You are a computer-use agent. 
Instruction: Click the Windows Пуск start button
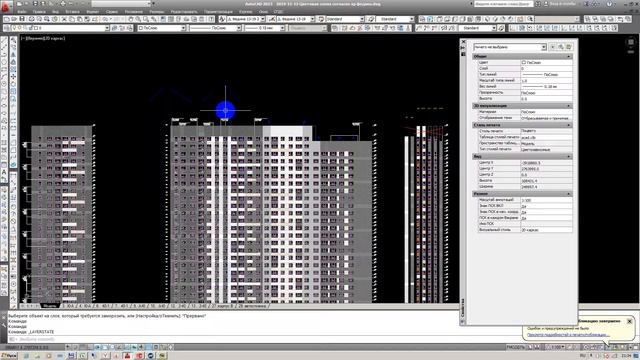pyautogui.click(x=9, y=356)
